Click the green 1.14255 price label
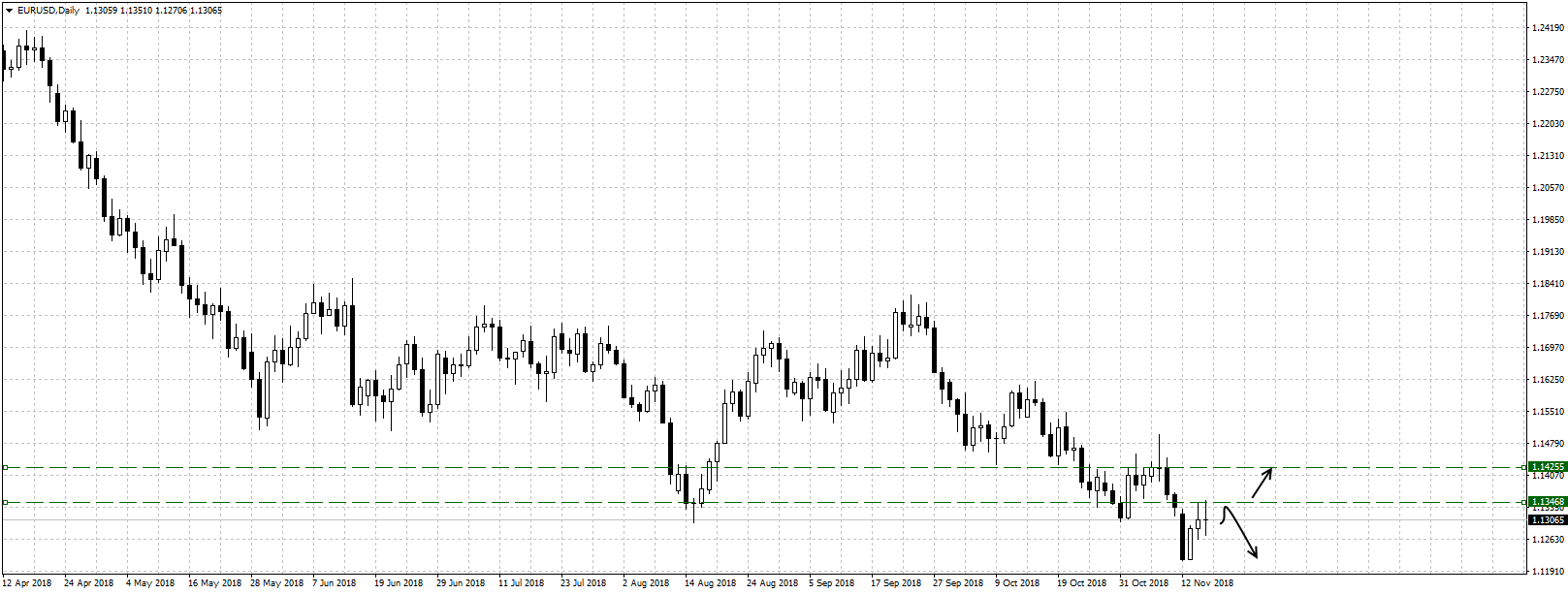The image size is (1568, 594). pyautogui.click(x=1547, y=467)
